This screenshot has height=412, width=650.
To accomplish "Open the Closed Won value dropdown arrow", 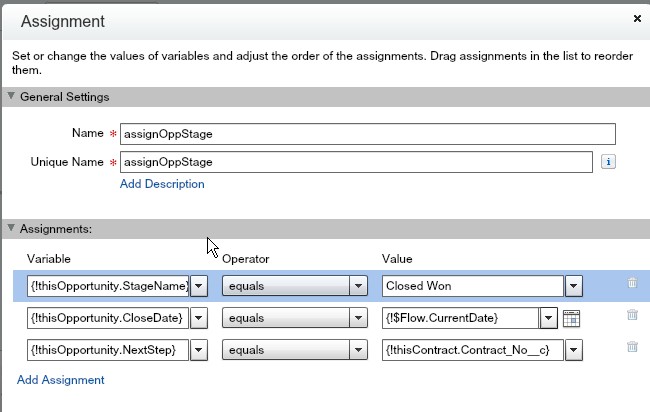I will pyautogui.click(x=573, y=286).
